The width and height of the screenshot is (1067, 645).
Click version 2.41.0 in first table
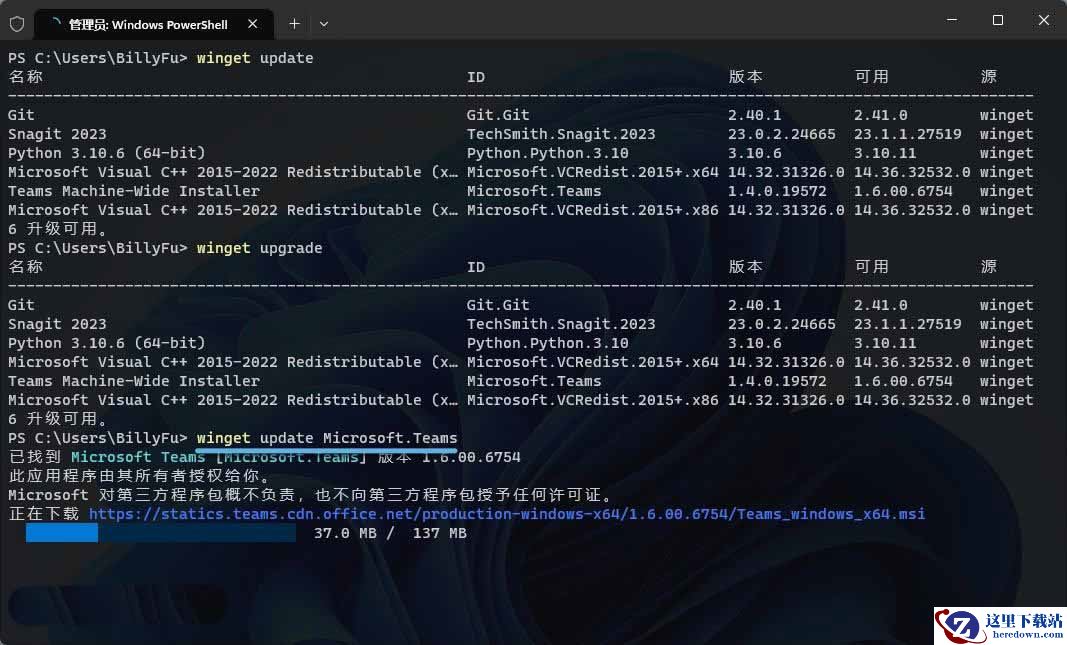(x=881, y=115)
